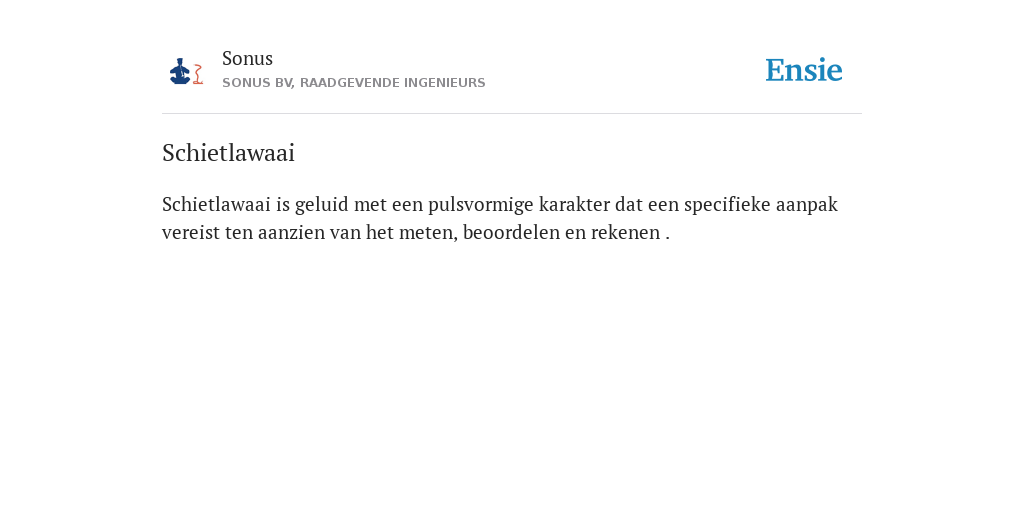Open the Sonus author name link
The image size is (1024, 512).
(x=248, y=58)
